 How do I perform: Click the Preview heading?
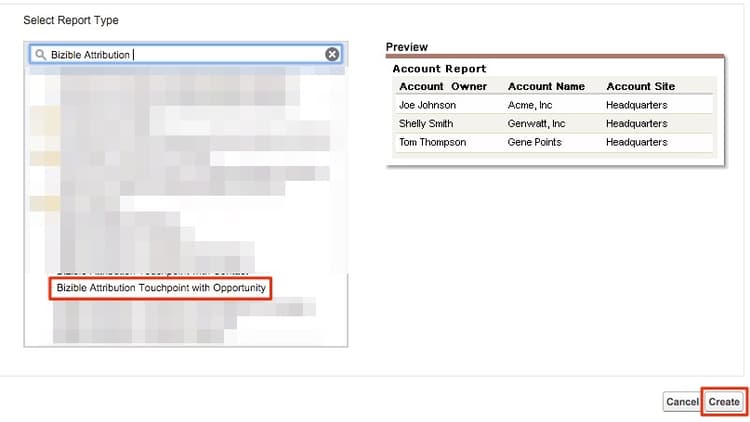(407, 47)
